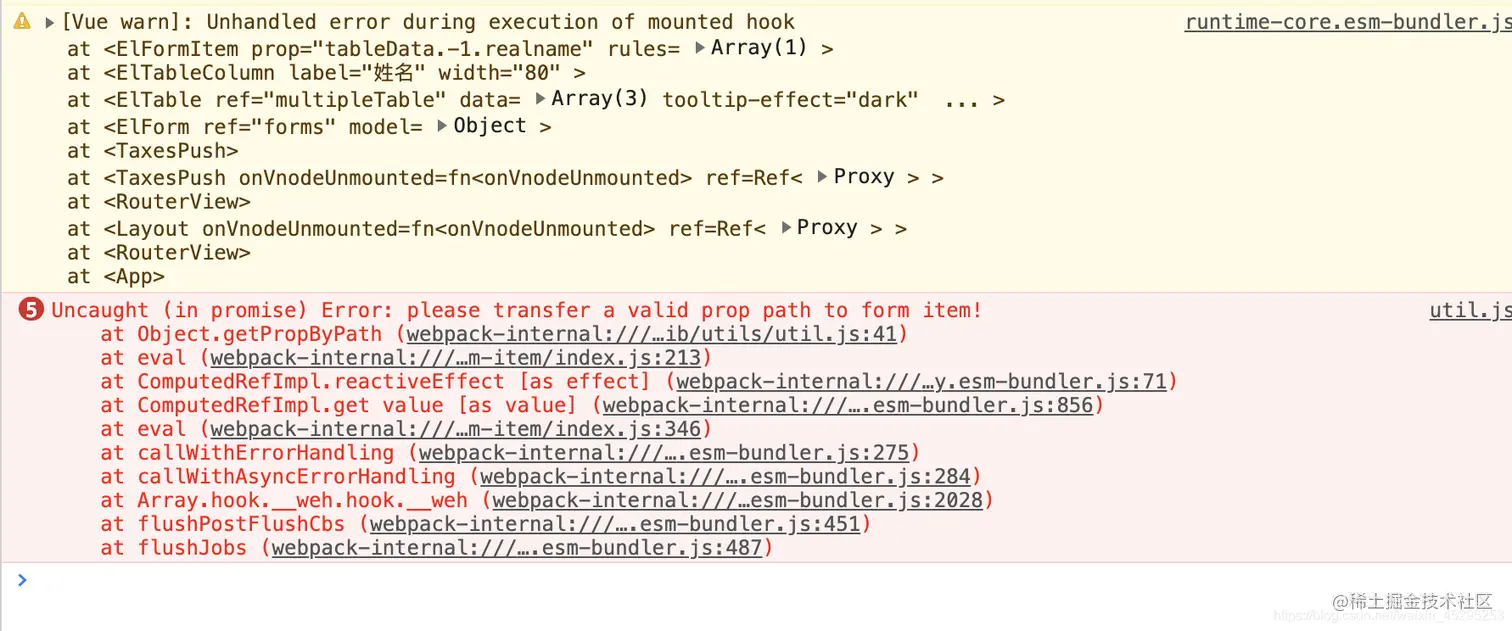Viewport: 1512px width, 631px height.
Task: Open the runtime-core.esm-bundler.js source link
Action: pyautogui.click(x=1348, y=22)
